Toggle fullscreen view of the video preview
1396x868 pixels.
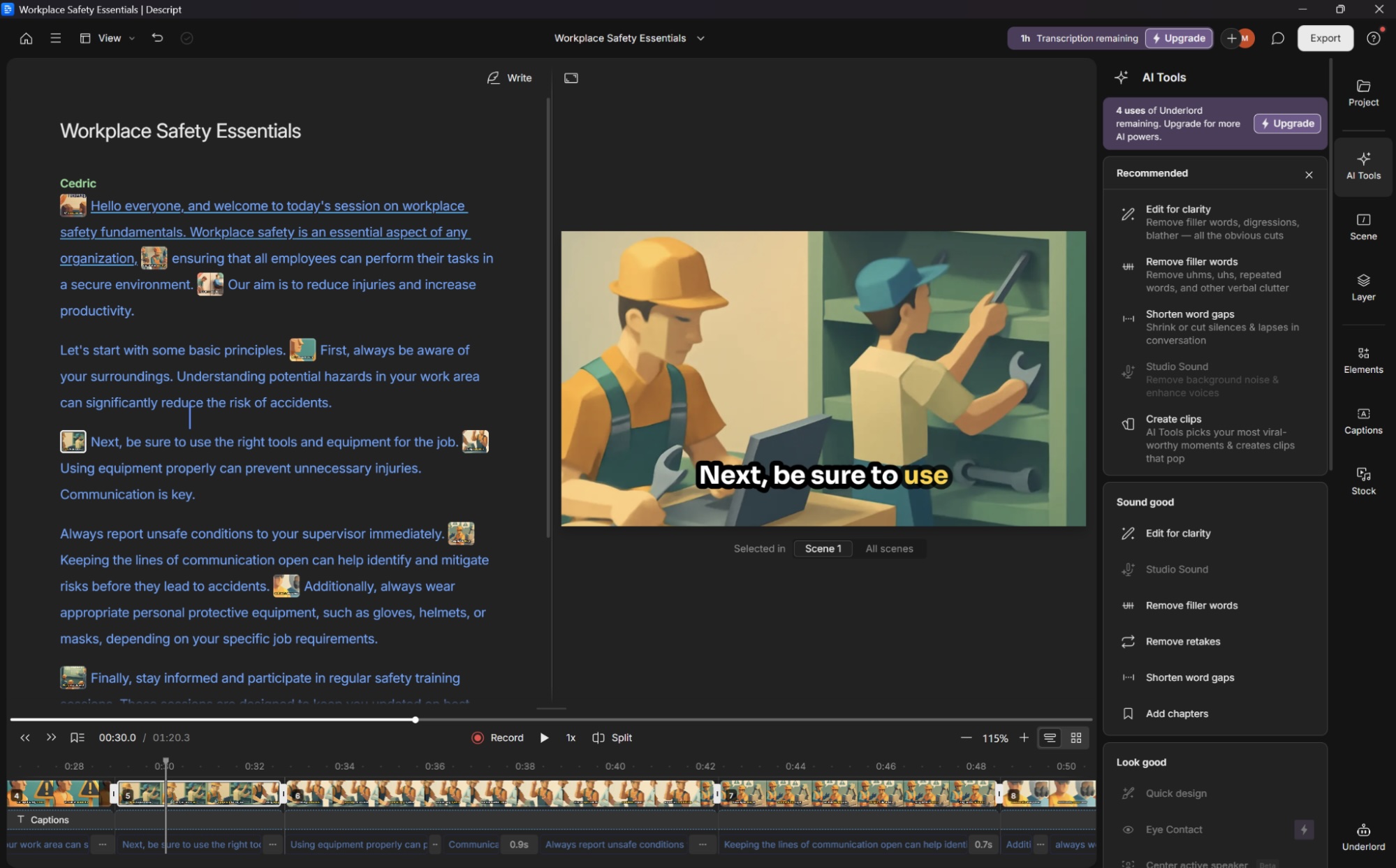[571, 78]
